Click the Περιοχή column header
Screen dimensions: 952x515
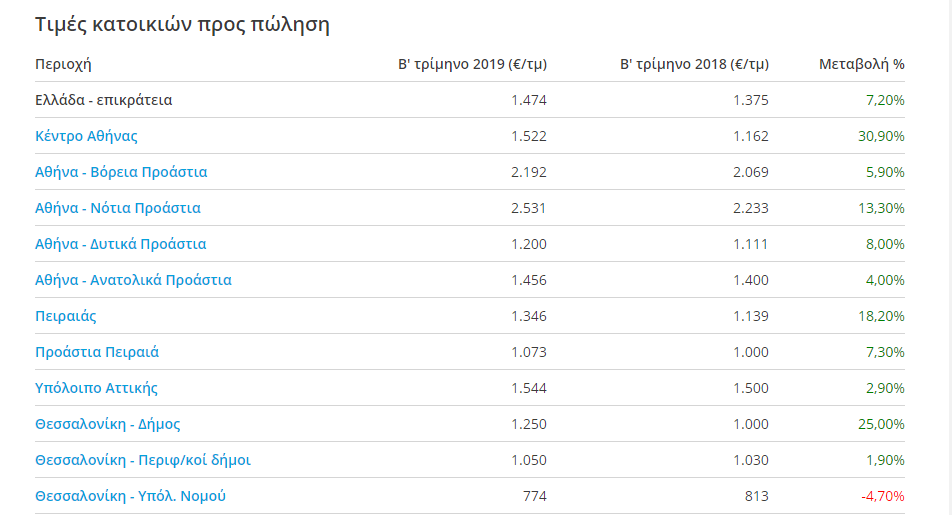point(63,64)
